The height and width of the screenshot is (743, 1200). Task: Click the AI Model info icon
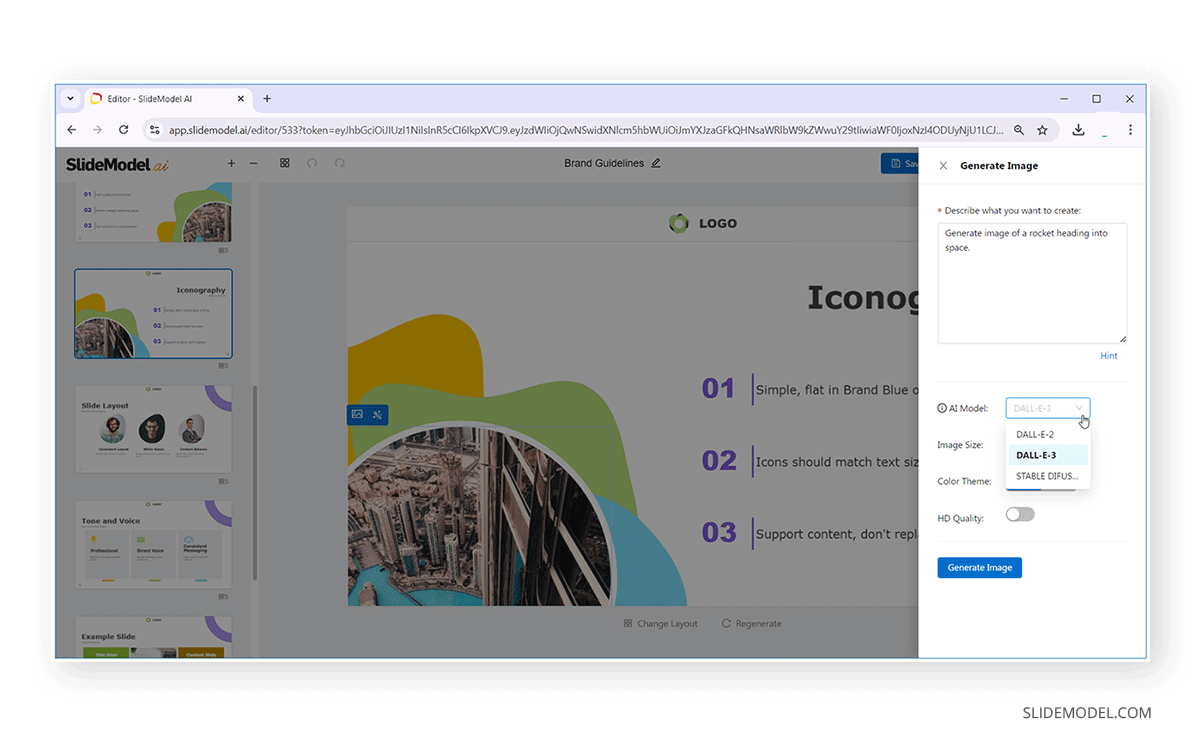tap(942, 408)
